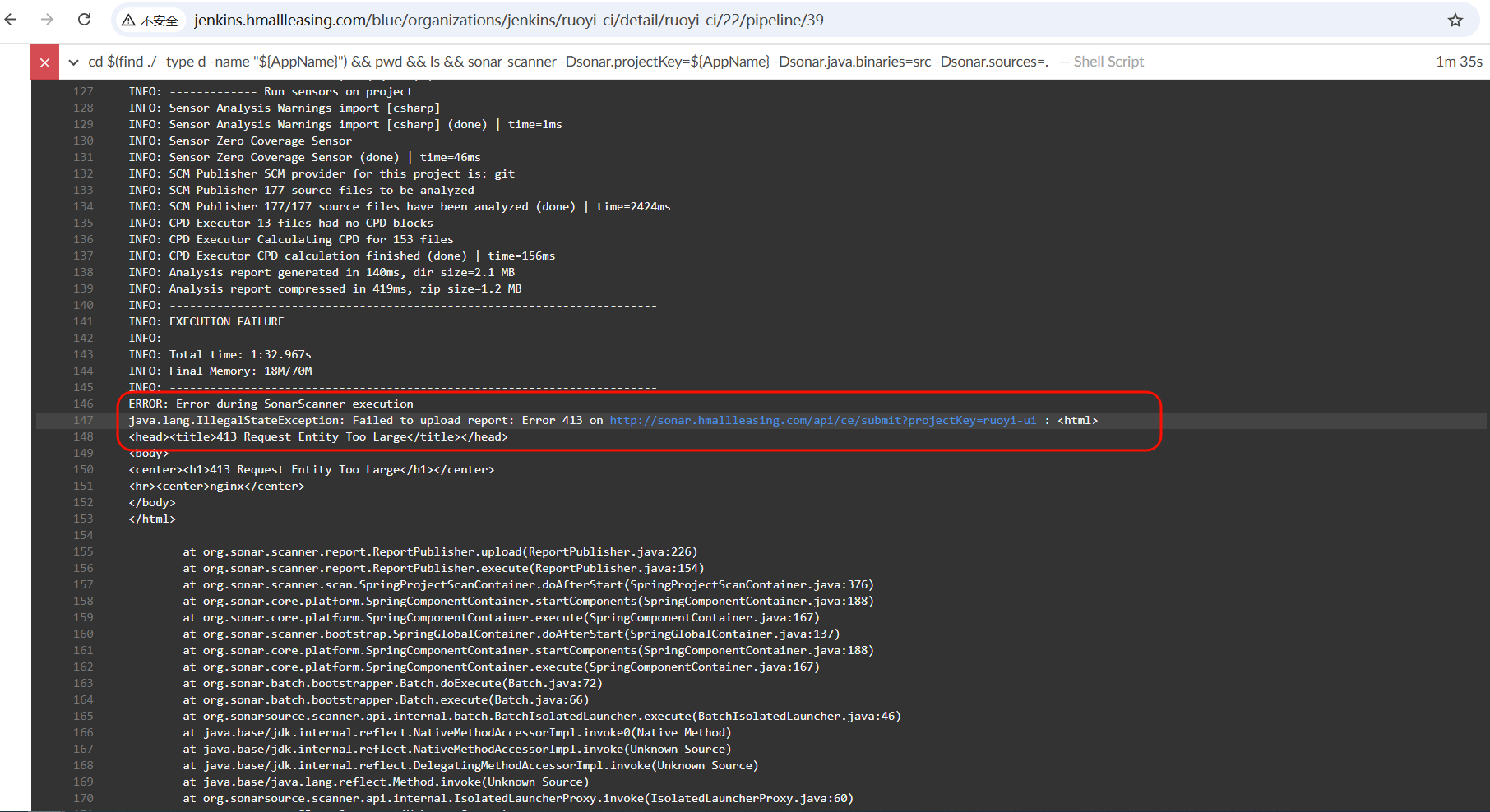This screenshot has height=812, width=1490.
Task: Click log line number 155
Action: (x=83, y=551)
